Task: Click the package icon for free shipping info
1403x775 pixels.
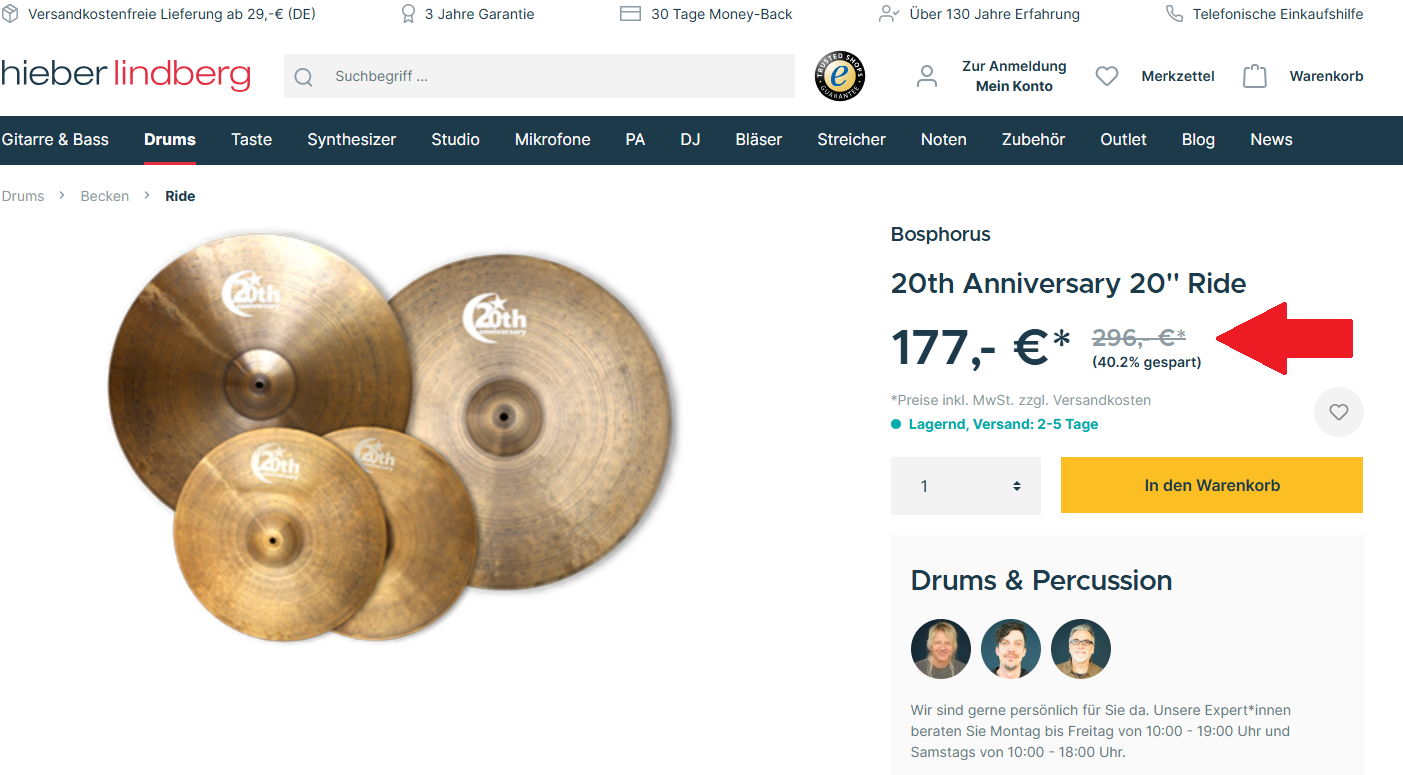Action: coord(10,14)
